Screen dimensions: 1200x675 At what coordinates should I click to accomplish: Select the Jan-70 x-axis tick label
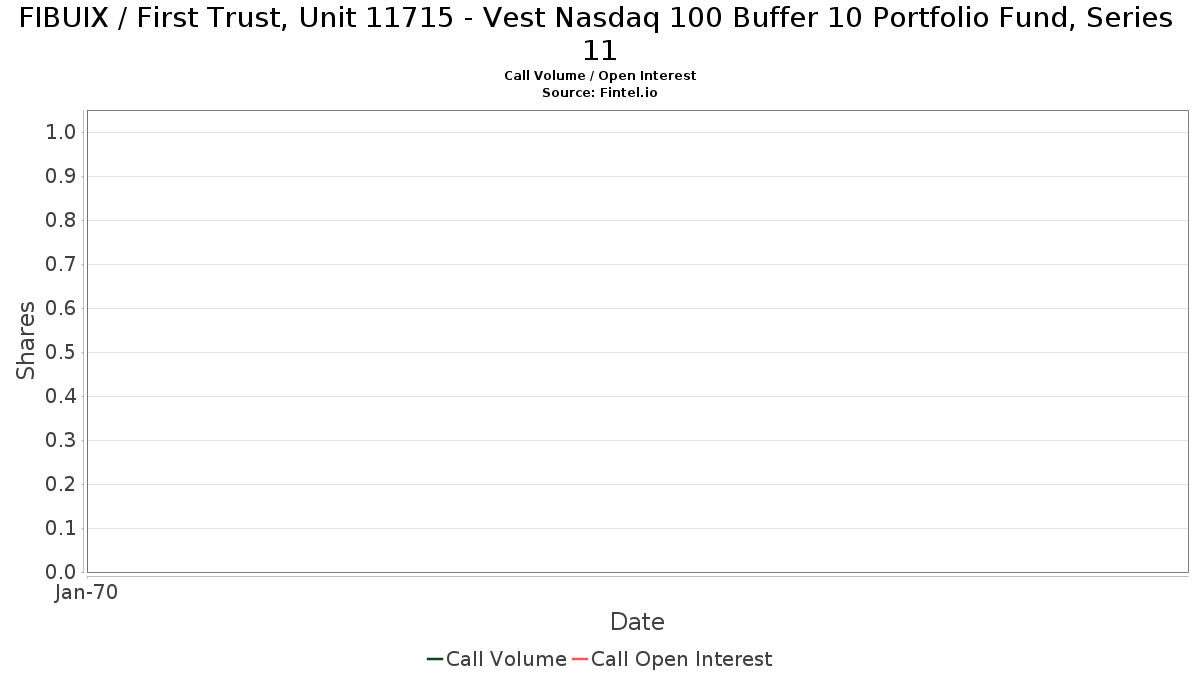pos(87,593)
